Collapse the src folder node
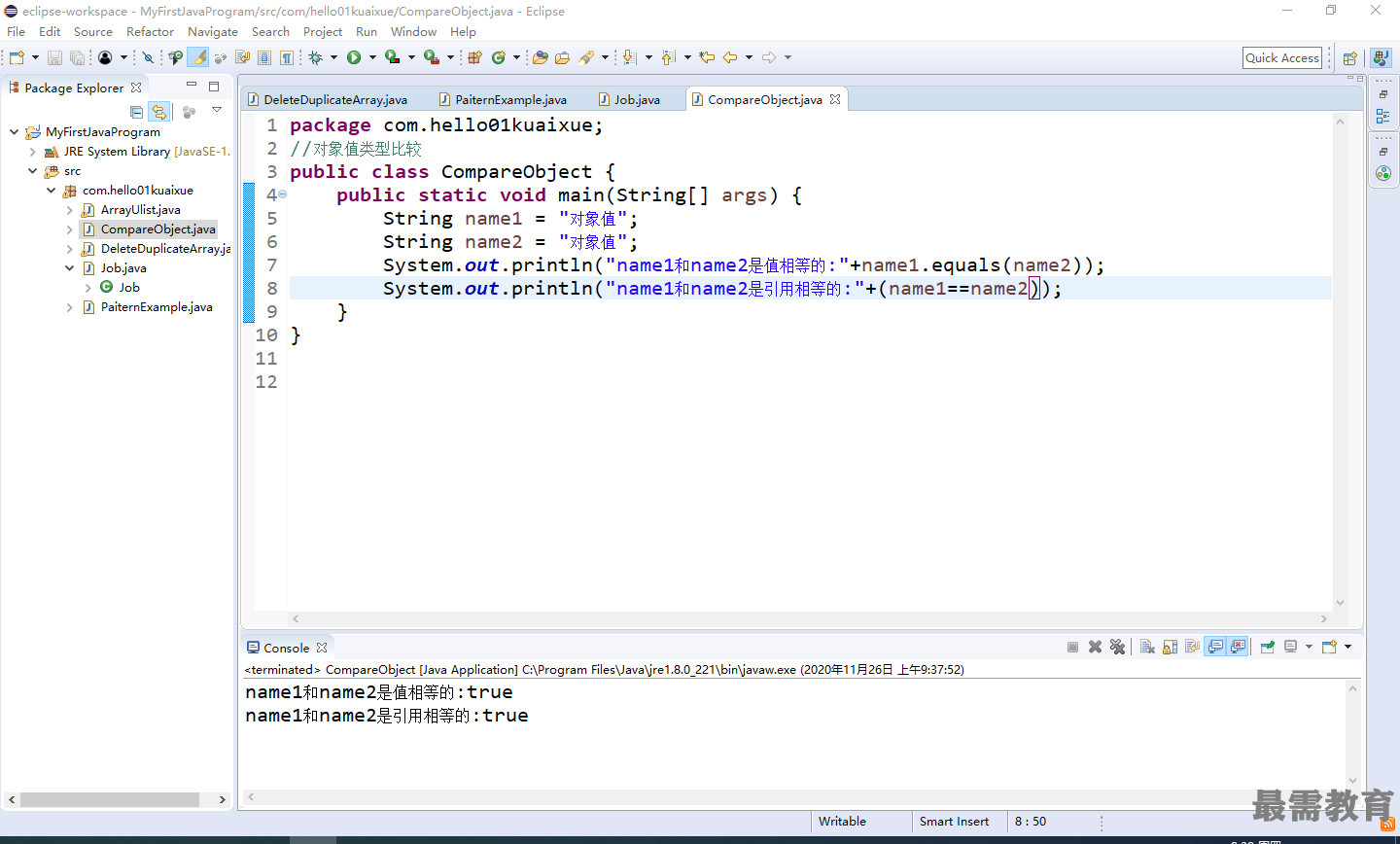This screenshot has width=1400, height=844. (x=32, y=171)
